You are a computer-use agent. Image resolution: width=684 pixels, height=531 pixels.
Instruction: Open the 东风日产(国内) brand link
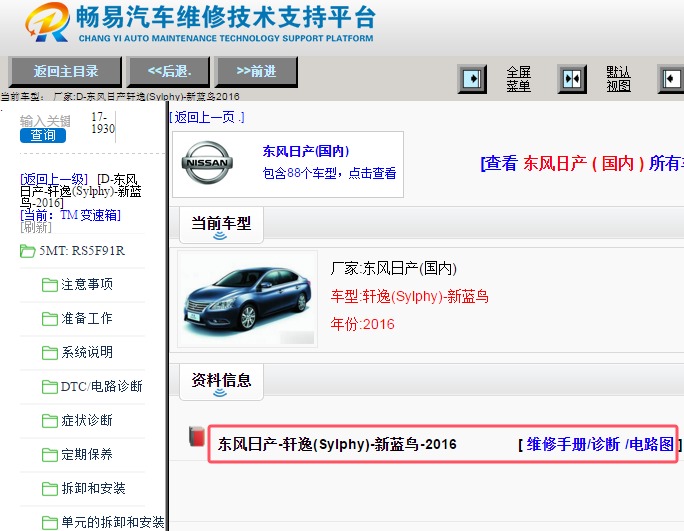pos(305,151)
